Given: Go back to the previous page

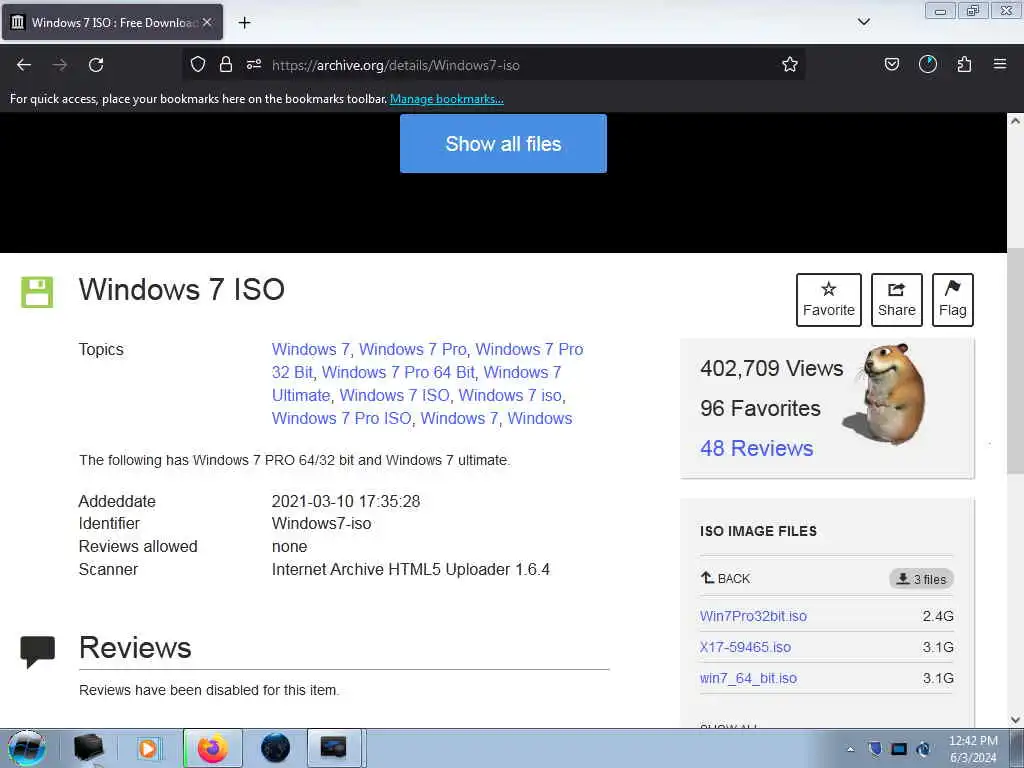Looking at the screenshot, I should coord(24,65).
